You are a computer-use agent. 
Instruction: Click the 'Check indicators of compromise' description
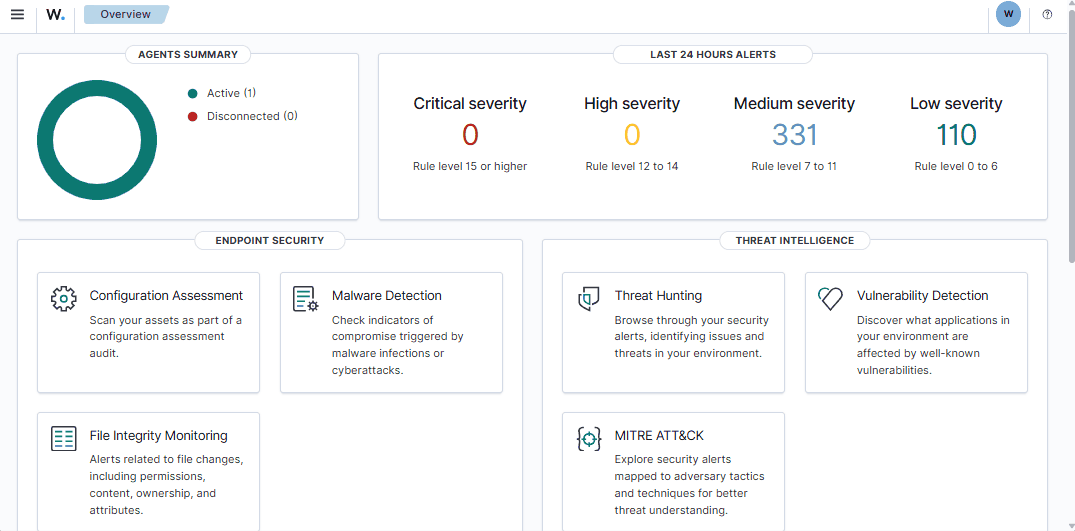pyautogui.click(x=398, y=345)
